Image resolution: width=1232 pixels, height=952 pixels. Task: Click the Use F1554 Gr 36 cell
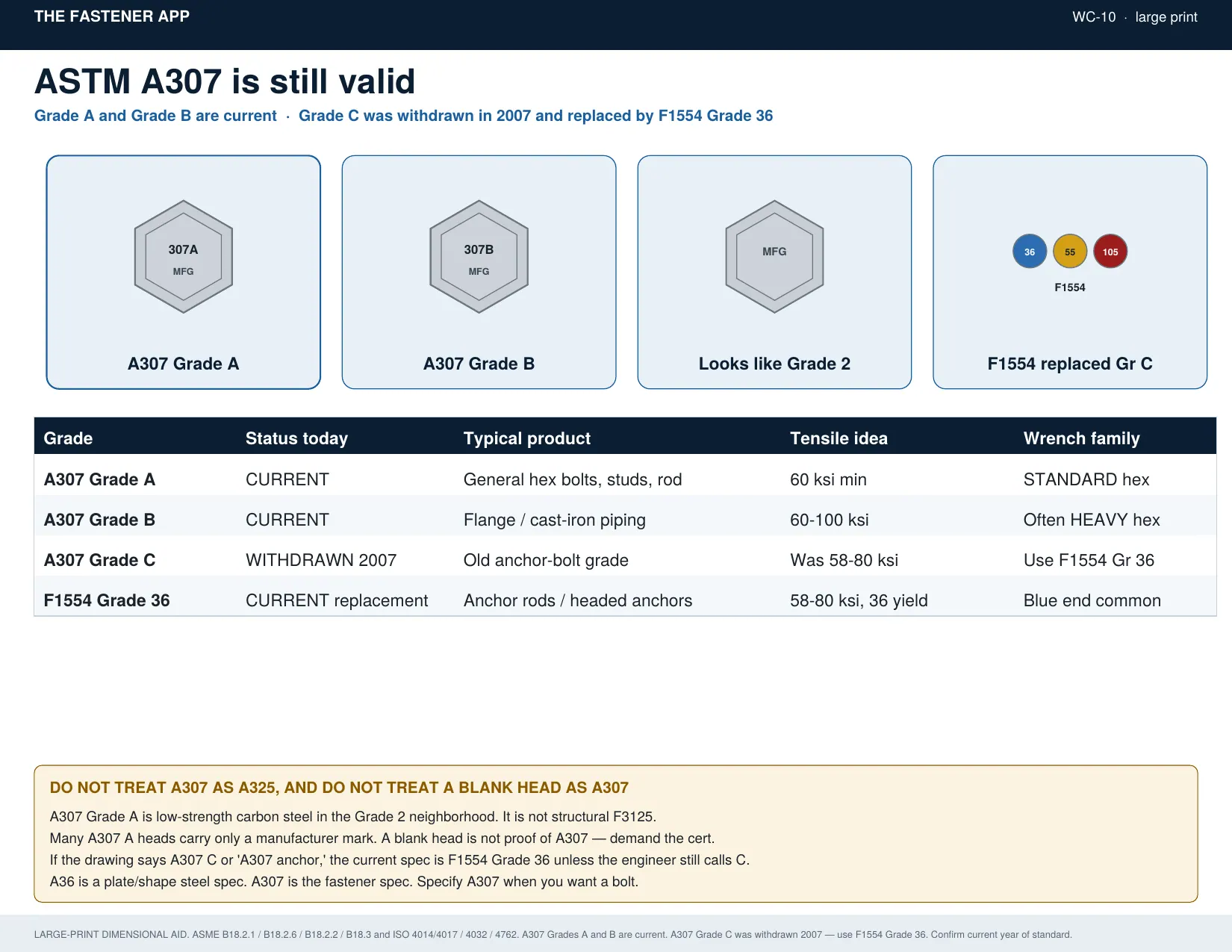[1089, 560]
